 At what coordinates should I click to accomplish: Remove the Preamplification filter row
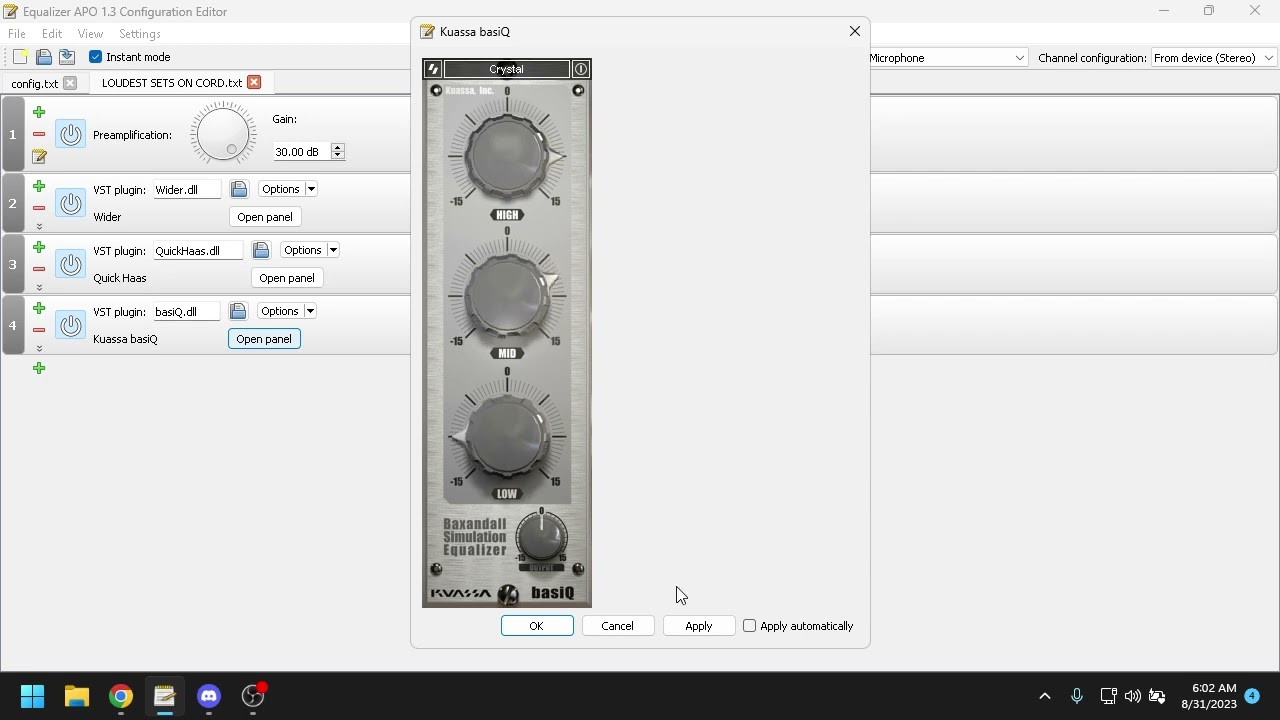click(39, 134)
